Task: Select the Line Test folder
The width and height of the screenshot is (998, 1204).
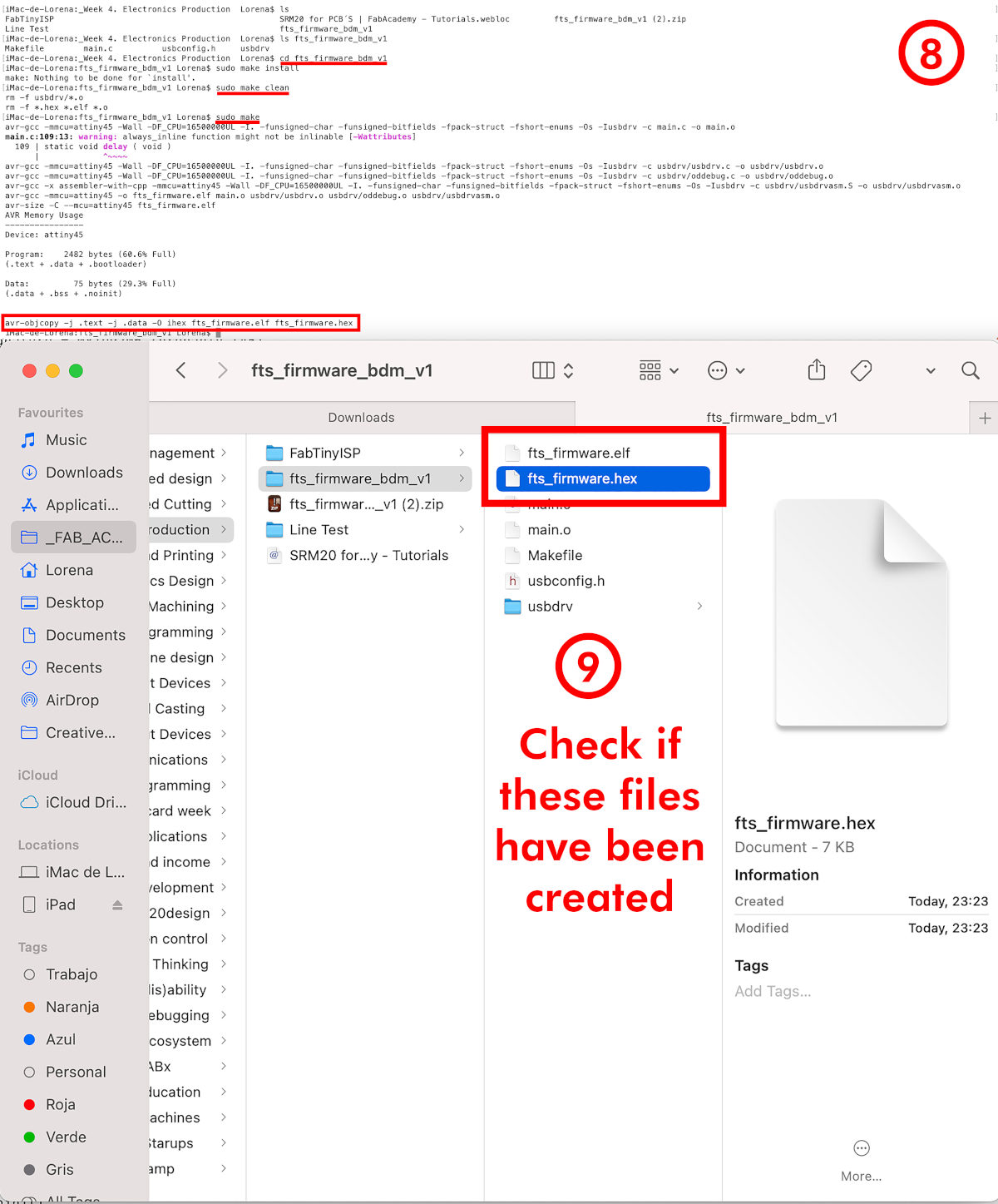Action: click(x=365, y=529)
